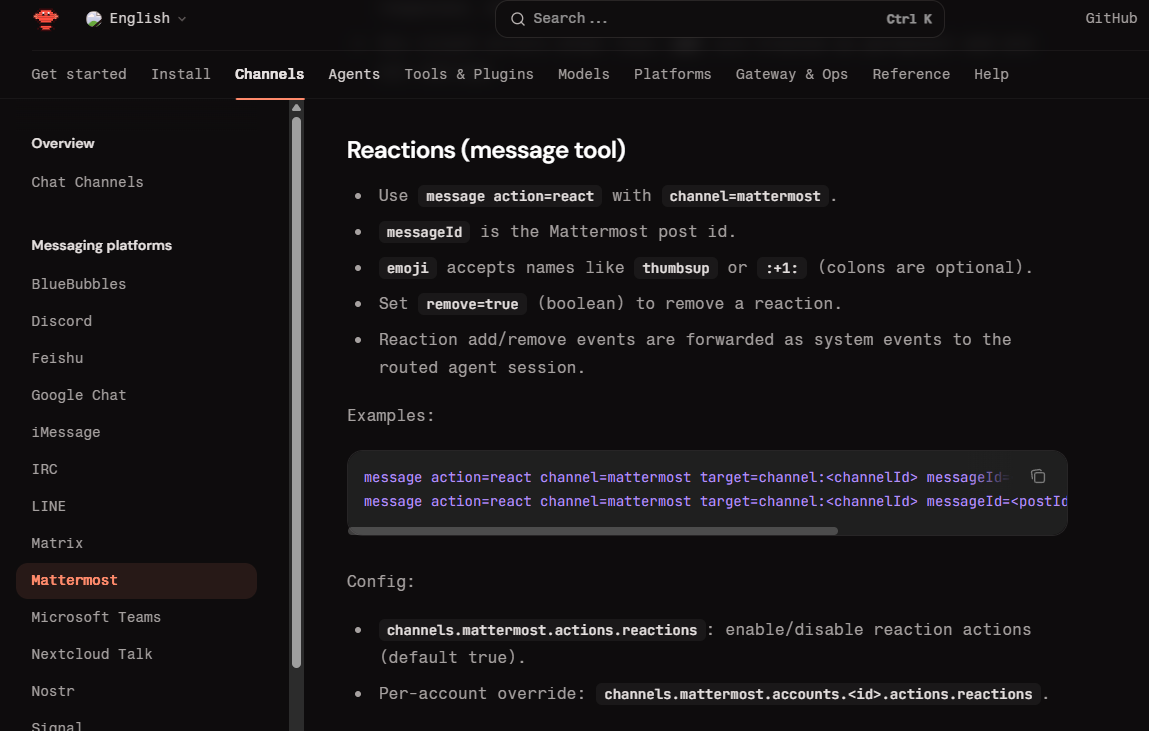This screenshot has height=731, width=1149.
Task: Select the Channels tab
Action: pyautogui.click(x=270, y=74)
